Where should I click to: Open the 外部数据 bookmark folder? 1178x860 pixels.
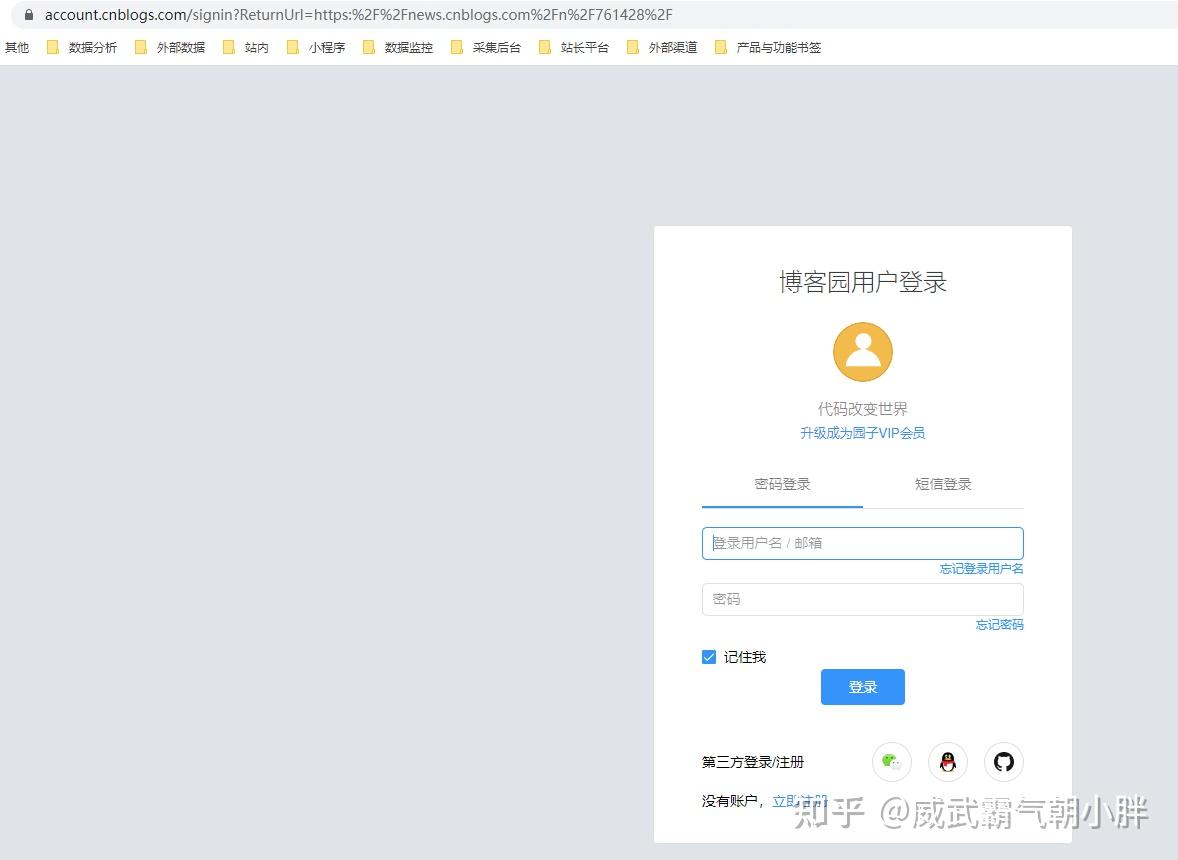tap(170, 47)
